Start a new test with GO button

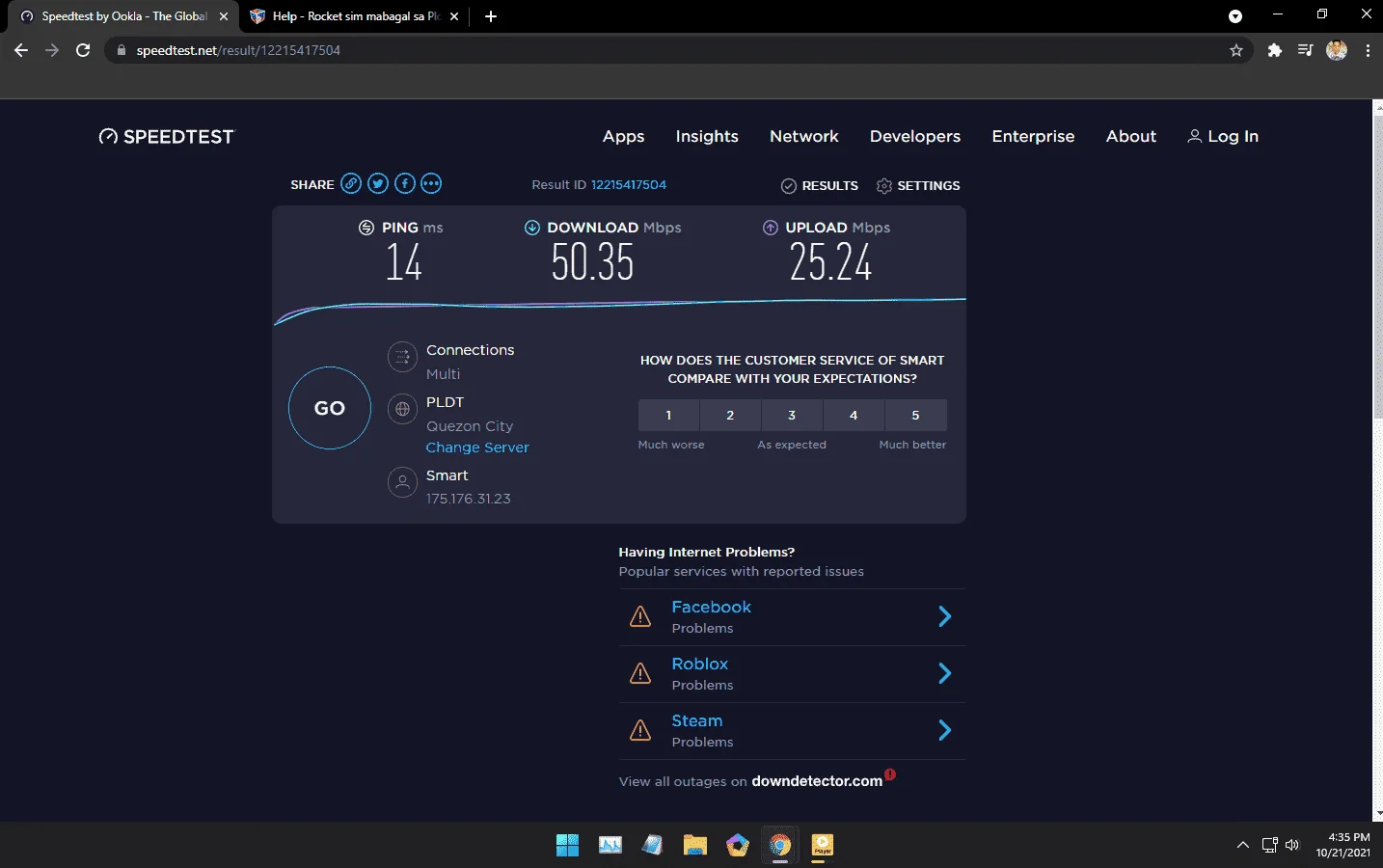tap(330, 408)
